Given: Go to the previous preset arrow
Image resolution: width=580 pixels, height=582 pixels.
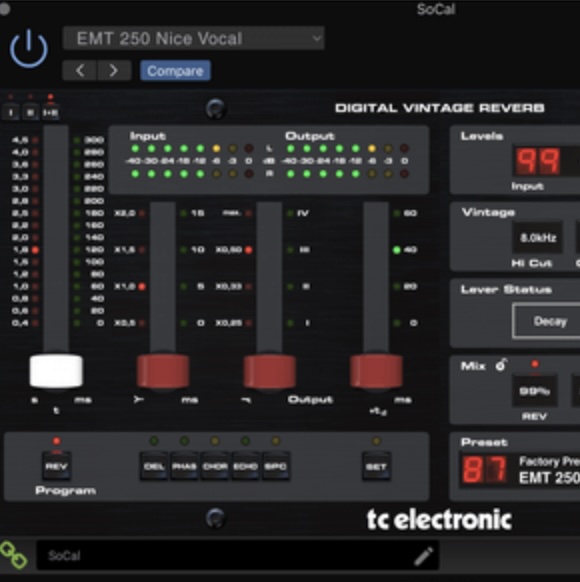Looking at the screenshot, I should coord(80,70).
